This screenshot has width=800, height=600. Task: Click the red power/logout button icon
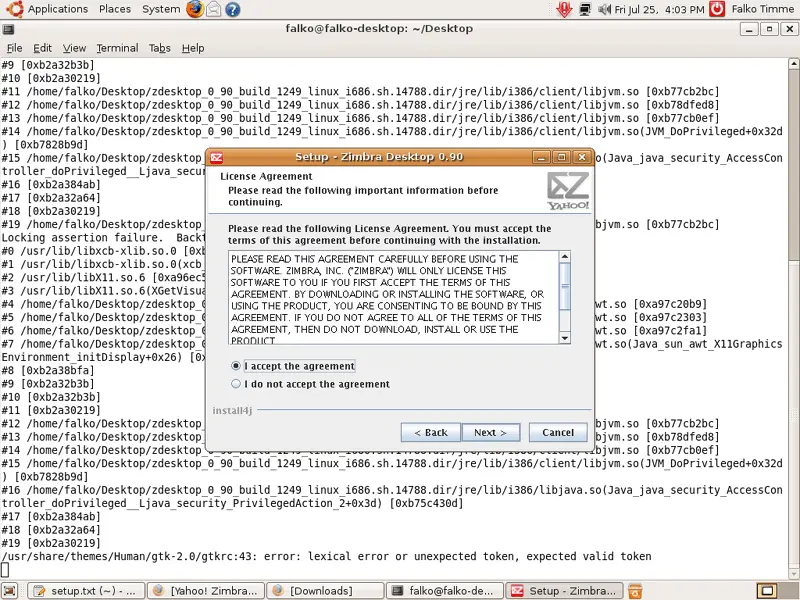click(717, 9)
